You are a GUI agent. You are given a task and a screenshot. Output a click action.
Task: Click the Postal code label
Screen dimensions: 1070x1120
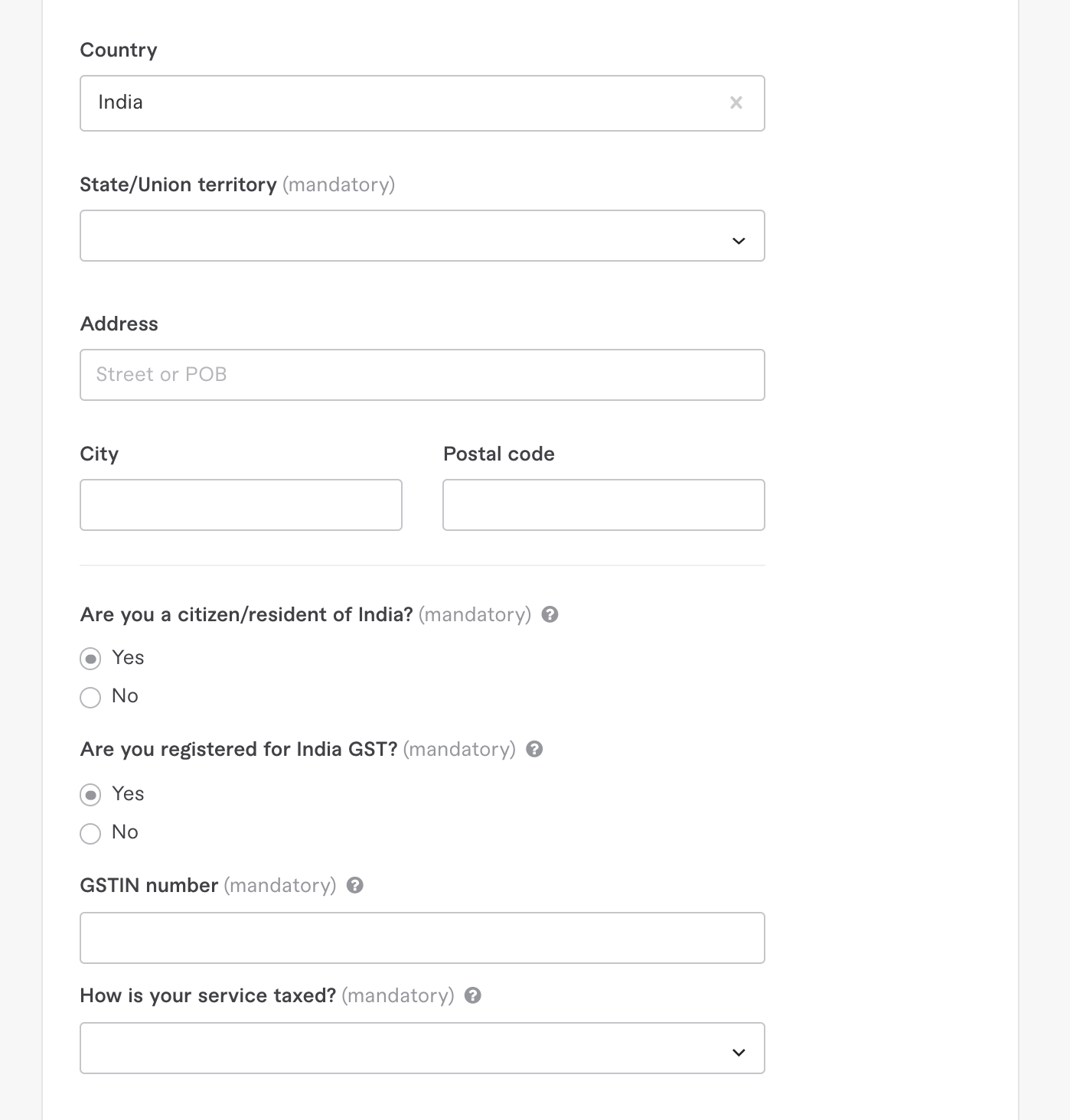click(x=499, y=454)
